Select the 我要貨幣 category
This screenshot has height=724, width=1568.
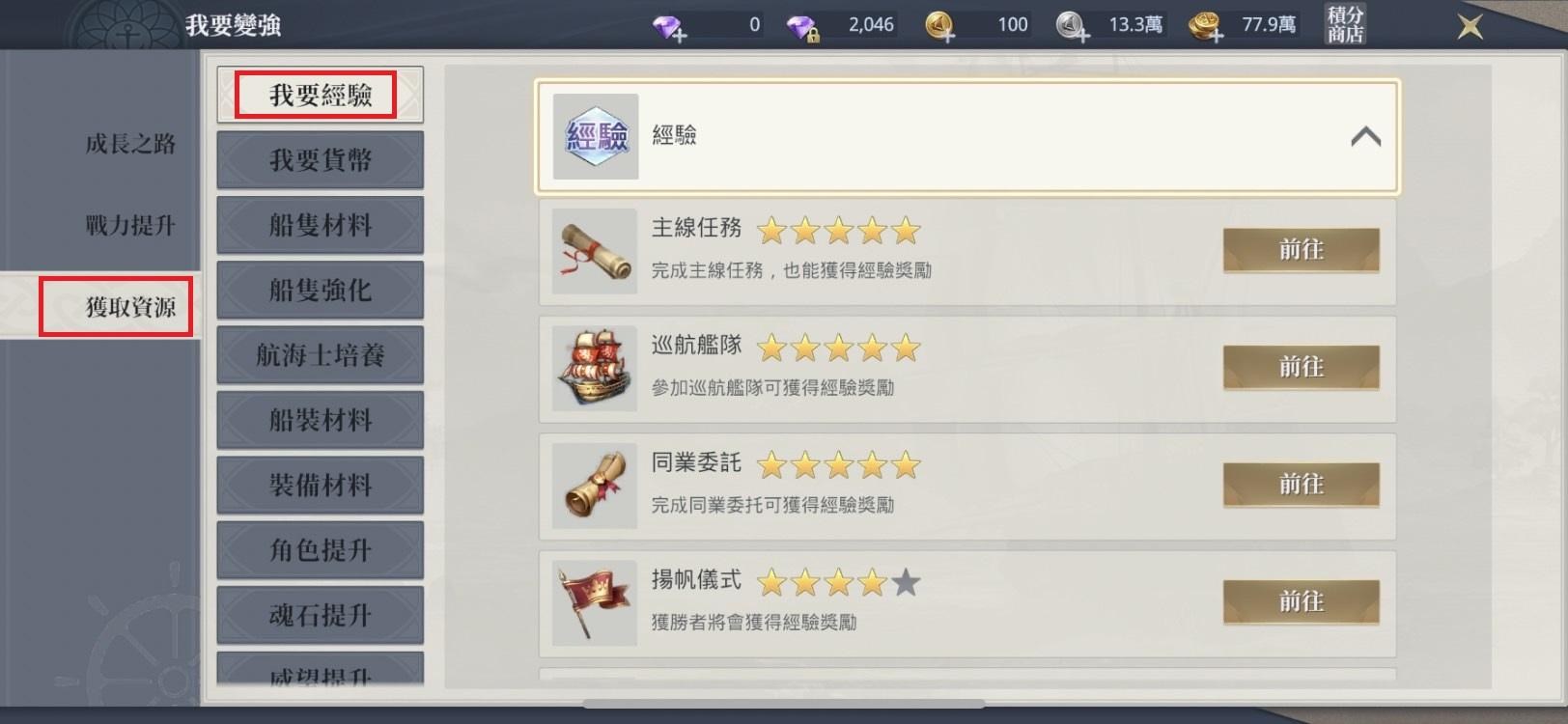point(321,160)
